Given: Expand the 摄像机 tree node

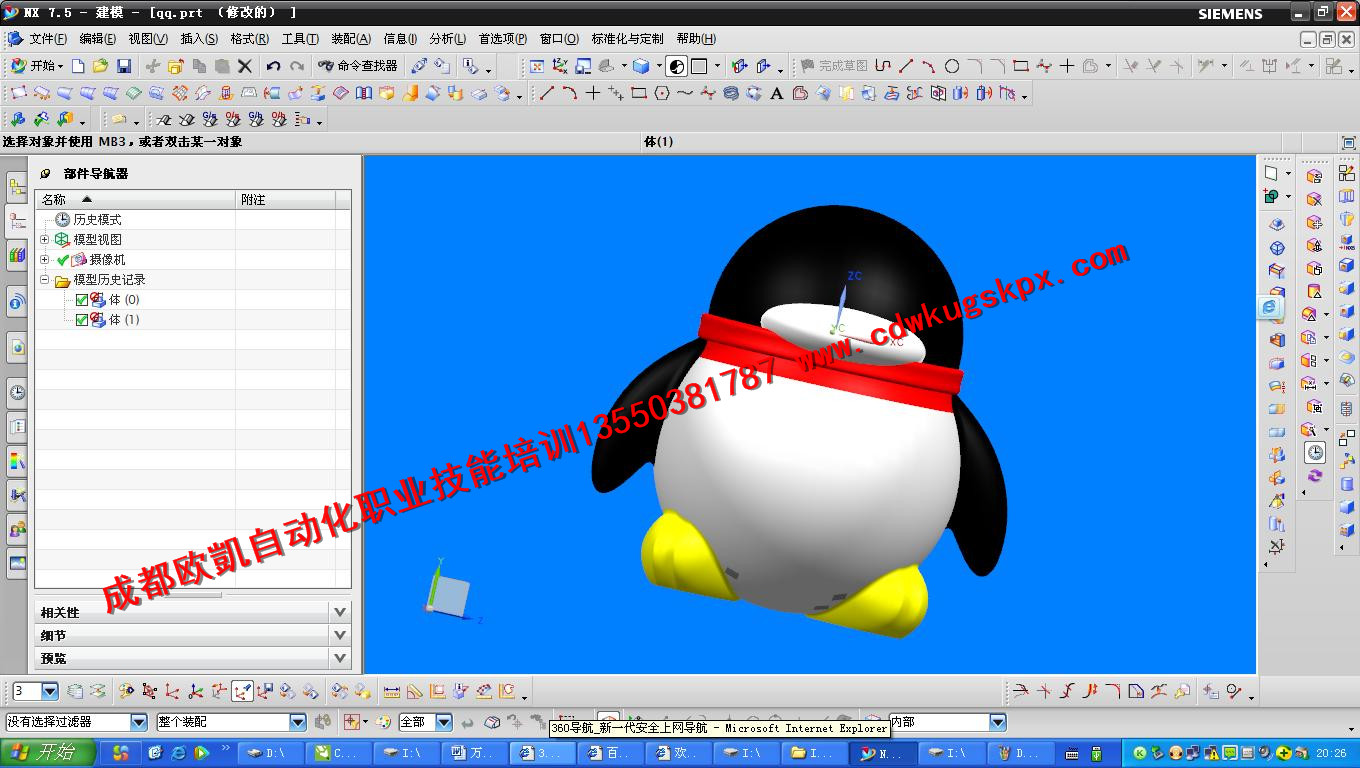Looking at the screenshot, I should [45, 260].
